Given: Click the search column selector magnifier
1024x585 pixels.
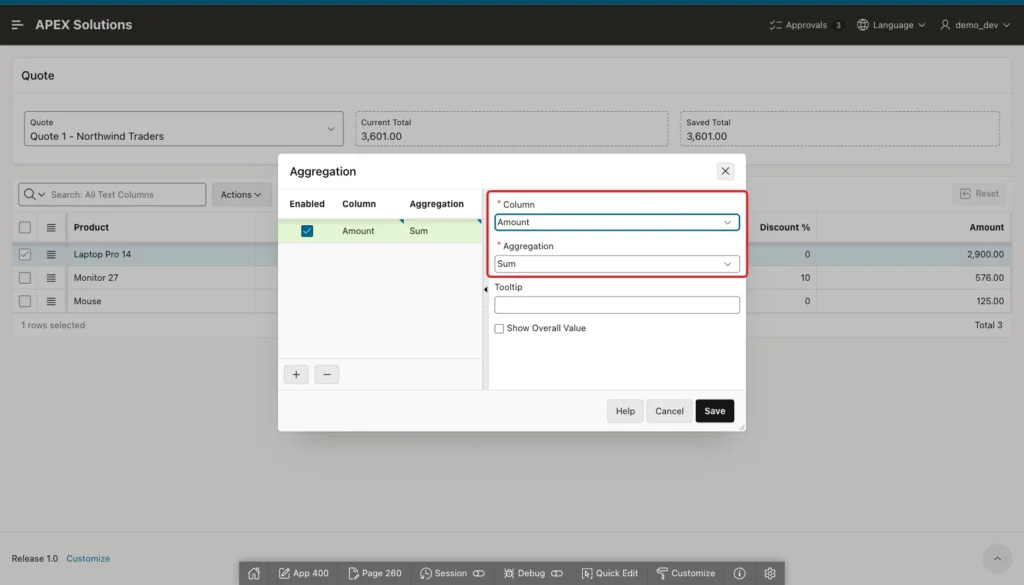Looking at the screenshot, I should pyautogui.click(x=34, y=195).
